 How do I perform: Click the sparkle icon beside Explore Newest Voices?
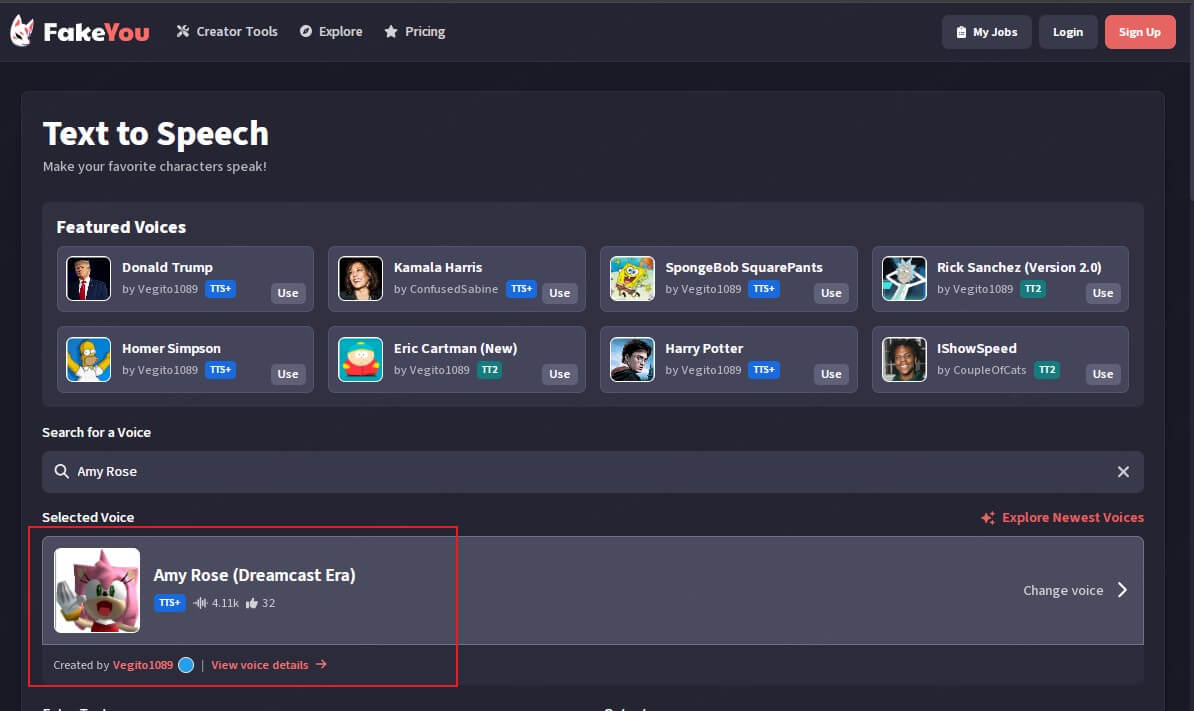point(988,518)
